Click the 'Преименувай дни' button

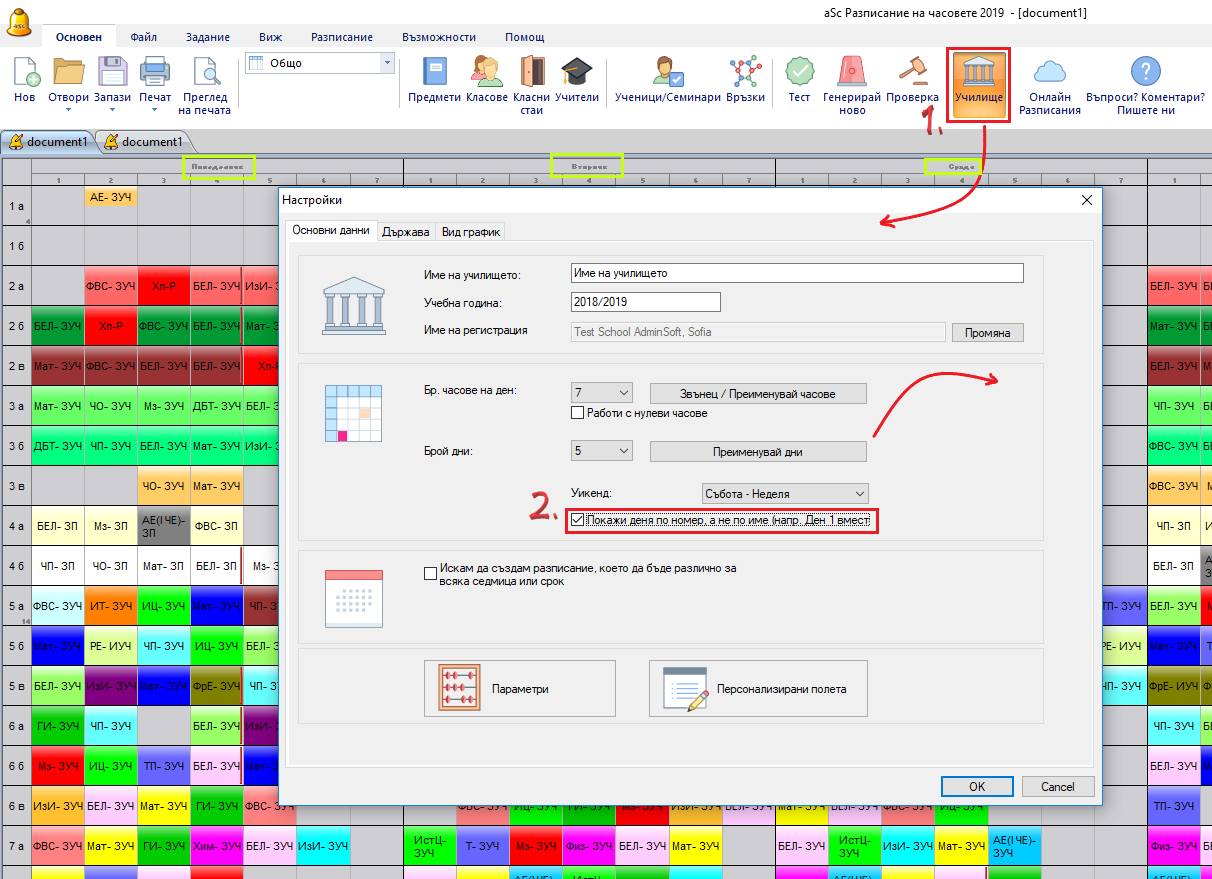point(757,451)
